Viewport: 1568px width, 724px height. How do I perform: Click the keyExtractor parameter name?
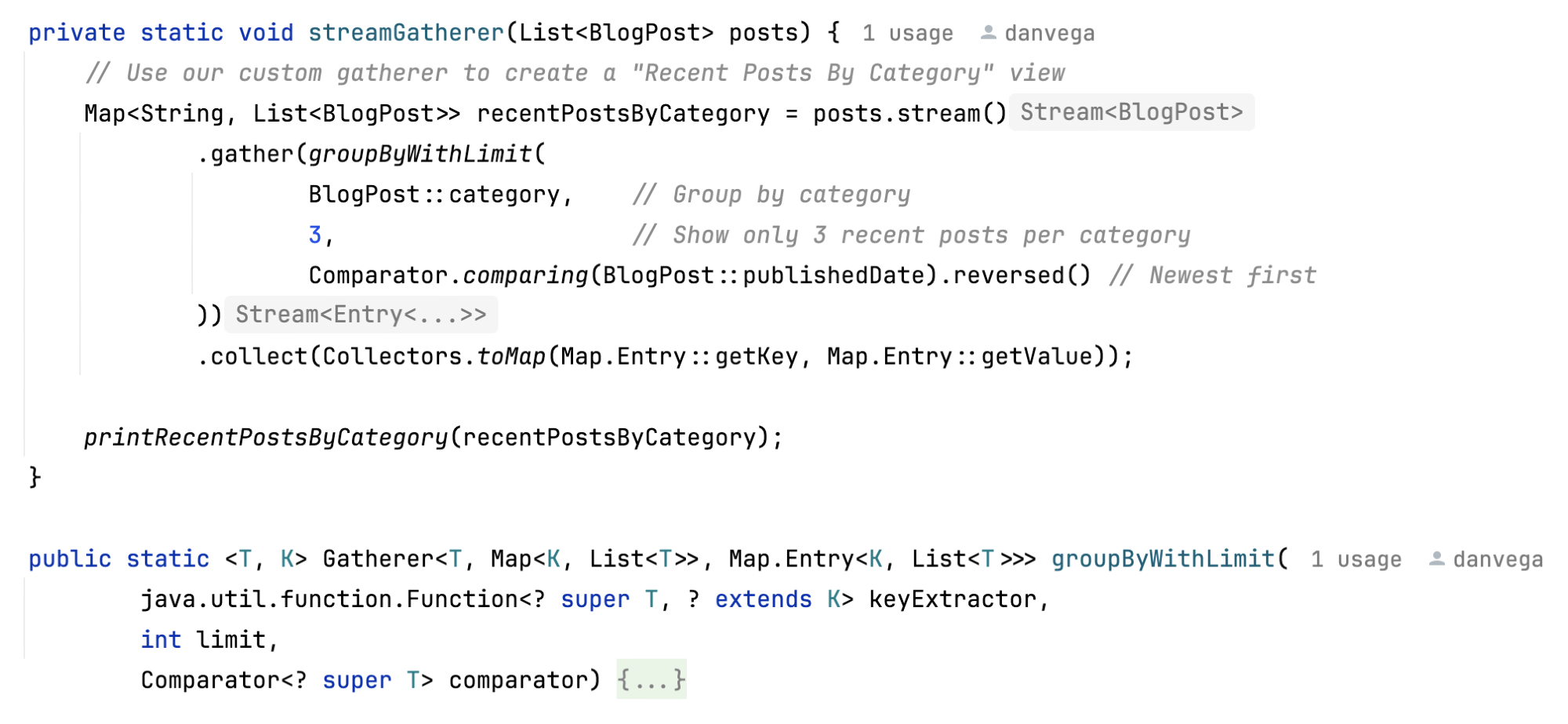[952, 599]
